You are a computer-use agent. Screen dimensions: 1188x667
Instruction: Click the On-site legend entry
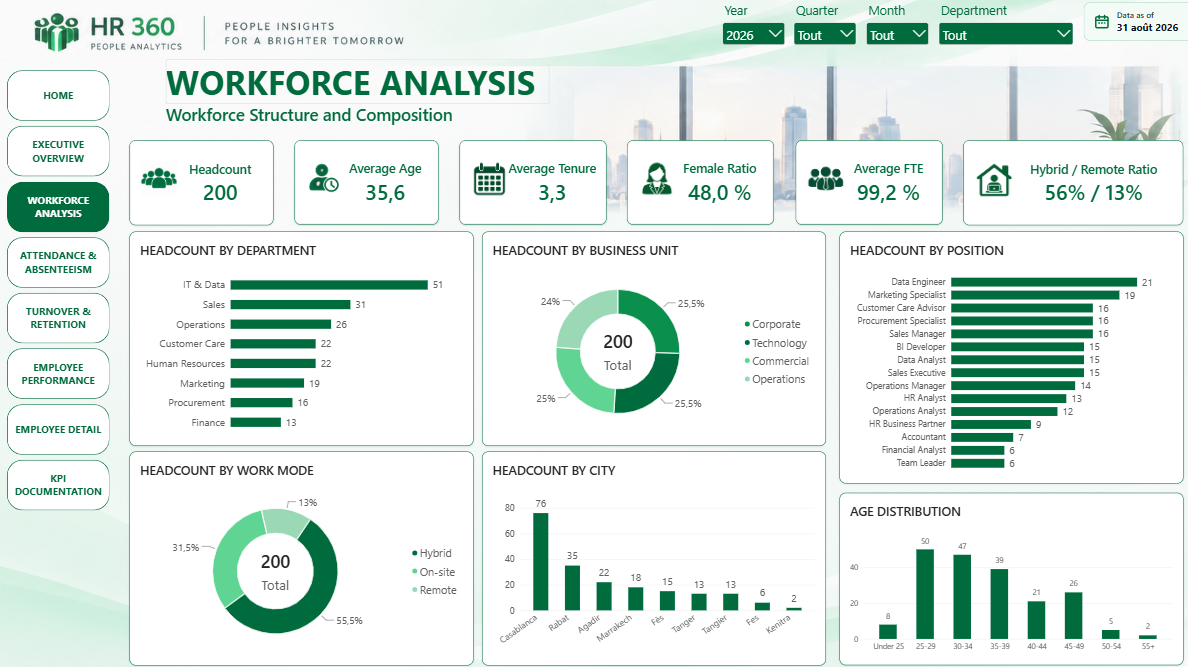click(433, 572)
